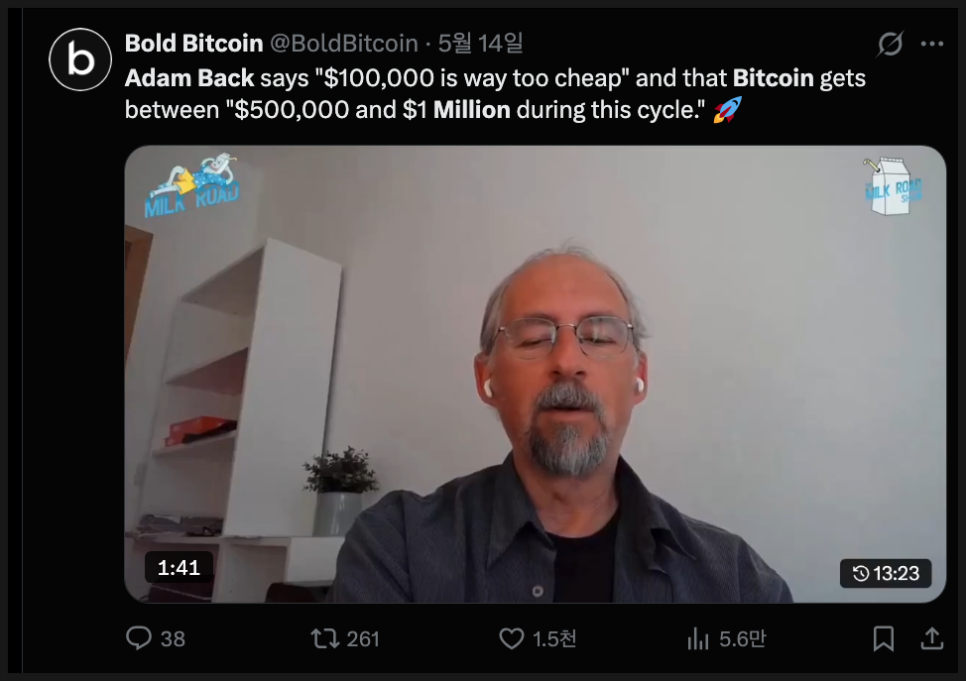
Task: Reply using the comment bubble icon
Action: [x=139, y=638]
